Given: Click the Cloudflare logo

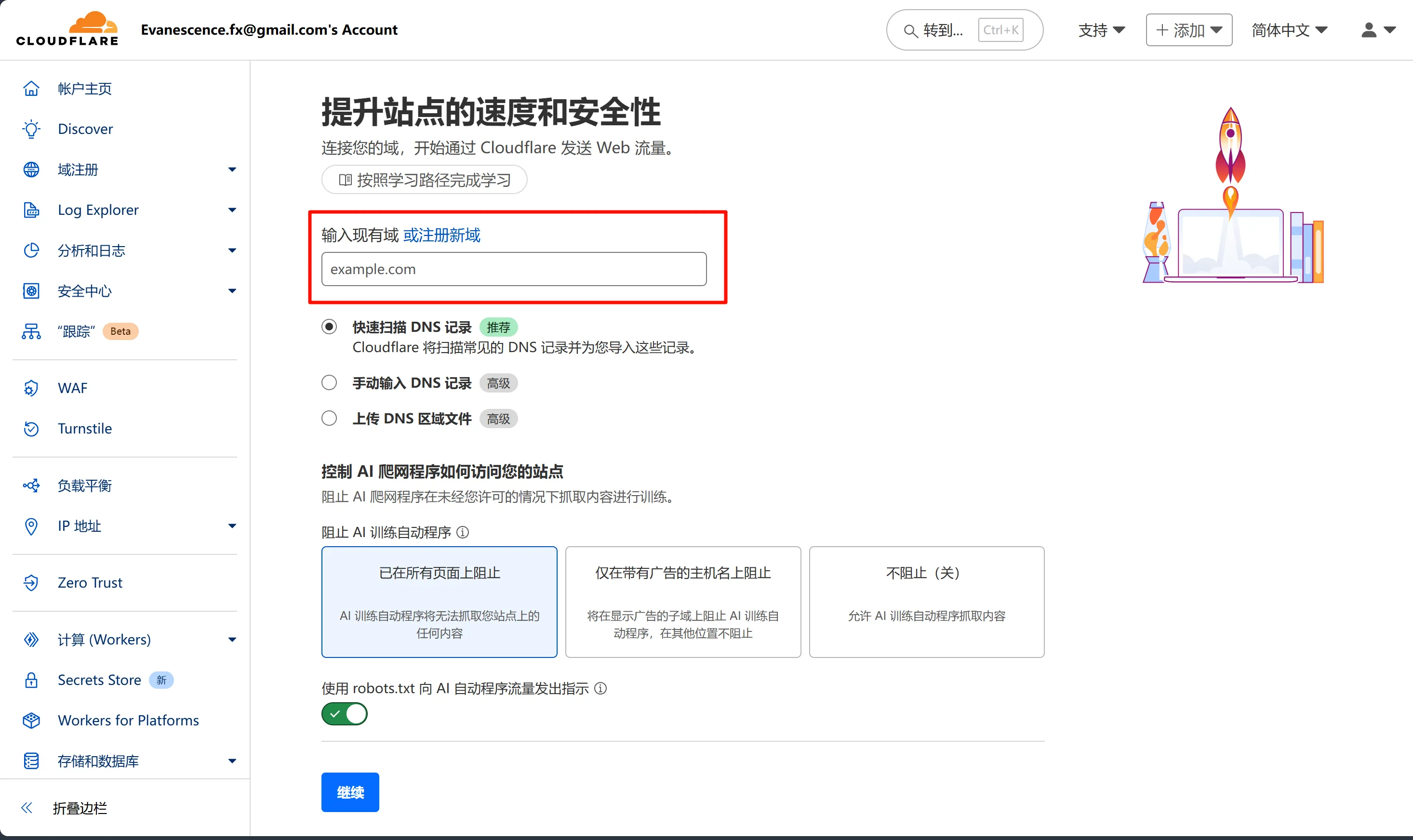Looking at the screenshot, I should coord(67,29).
